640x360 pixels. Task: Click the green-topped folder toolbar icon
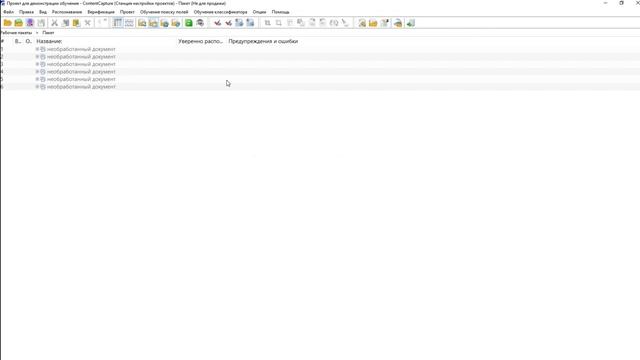point(18,23)
